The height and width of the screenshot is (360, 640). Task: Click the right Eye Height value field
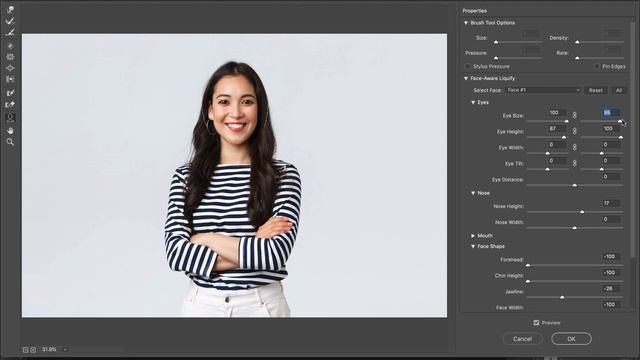(x=612, y=129)
